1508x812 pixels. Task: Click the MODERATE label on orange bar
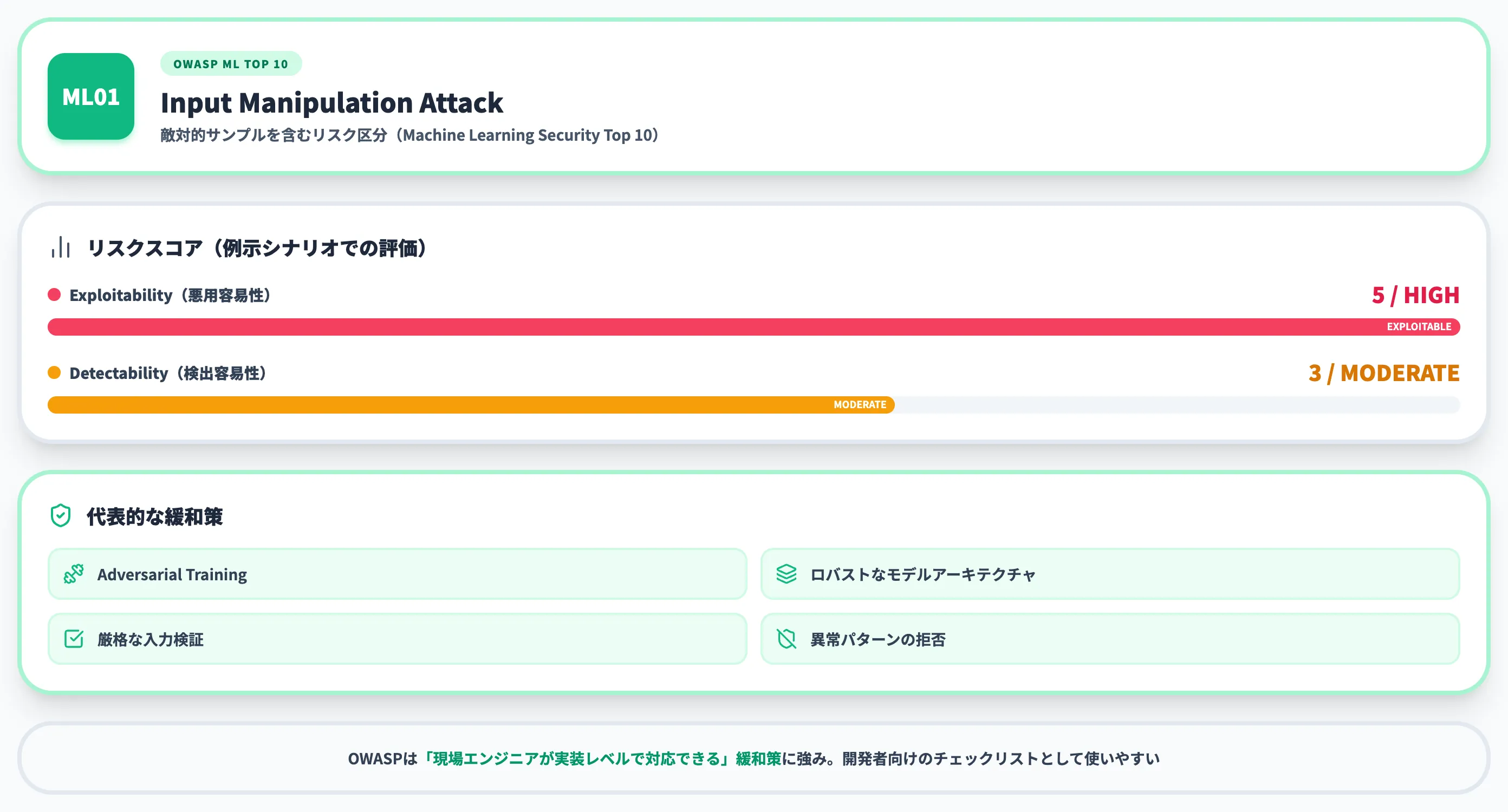point(860,405)
